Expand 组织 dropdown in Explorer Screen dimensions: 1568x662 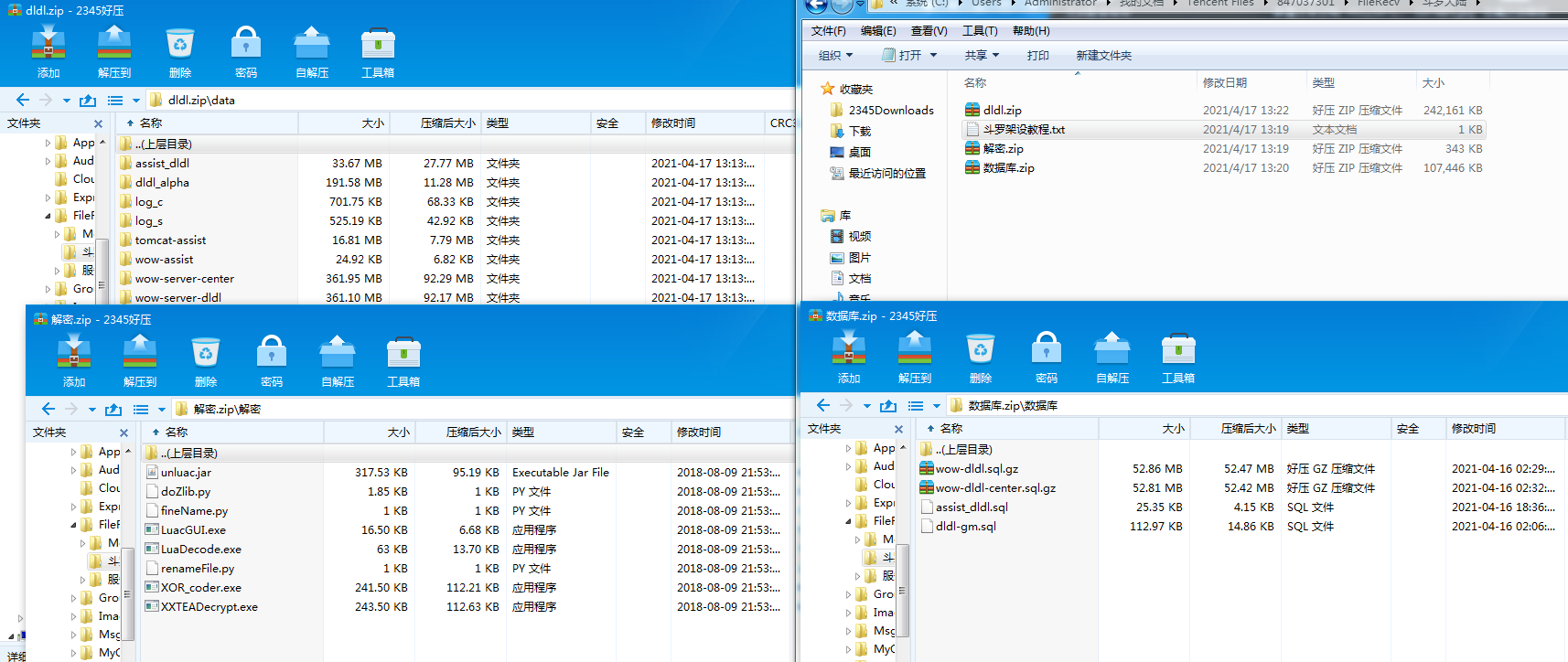tap(835, 55)
